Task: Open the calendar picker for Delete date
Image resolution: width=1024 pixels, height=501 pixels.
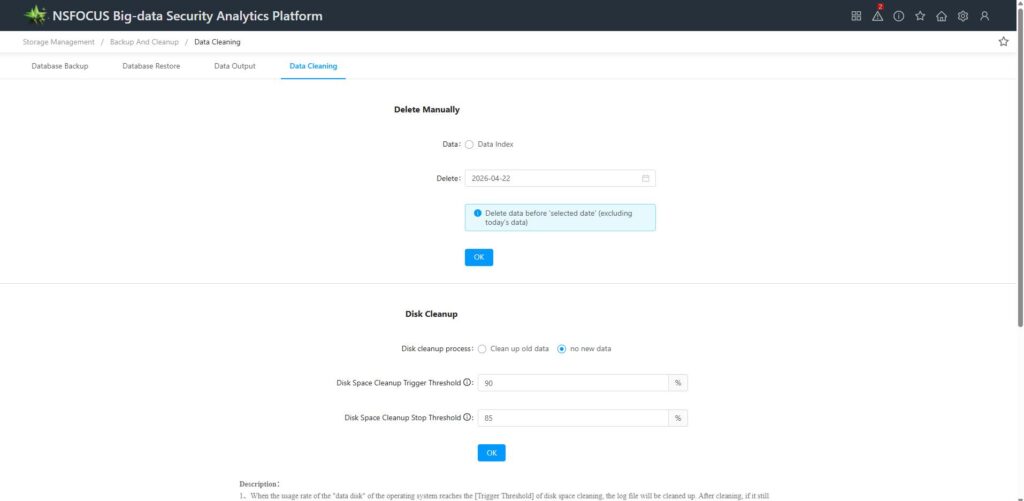Action: (645, 179)
